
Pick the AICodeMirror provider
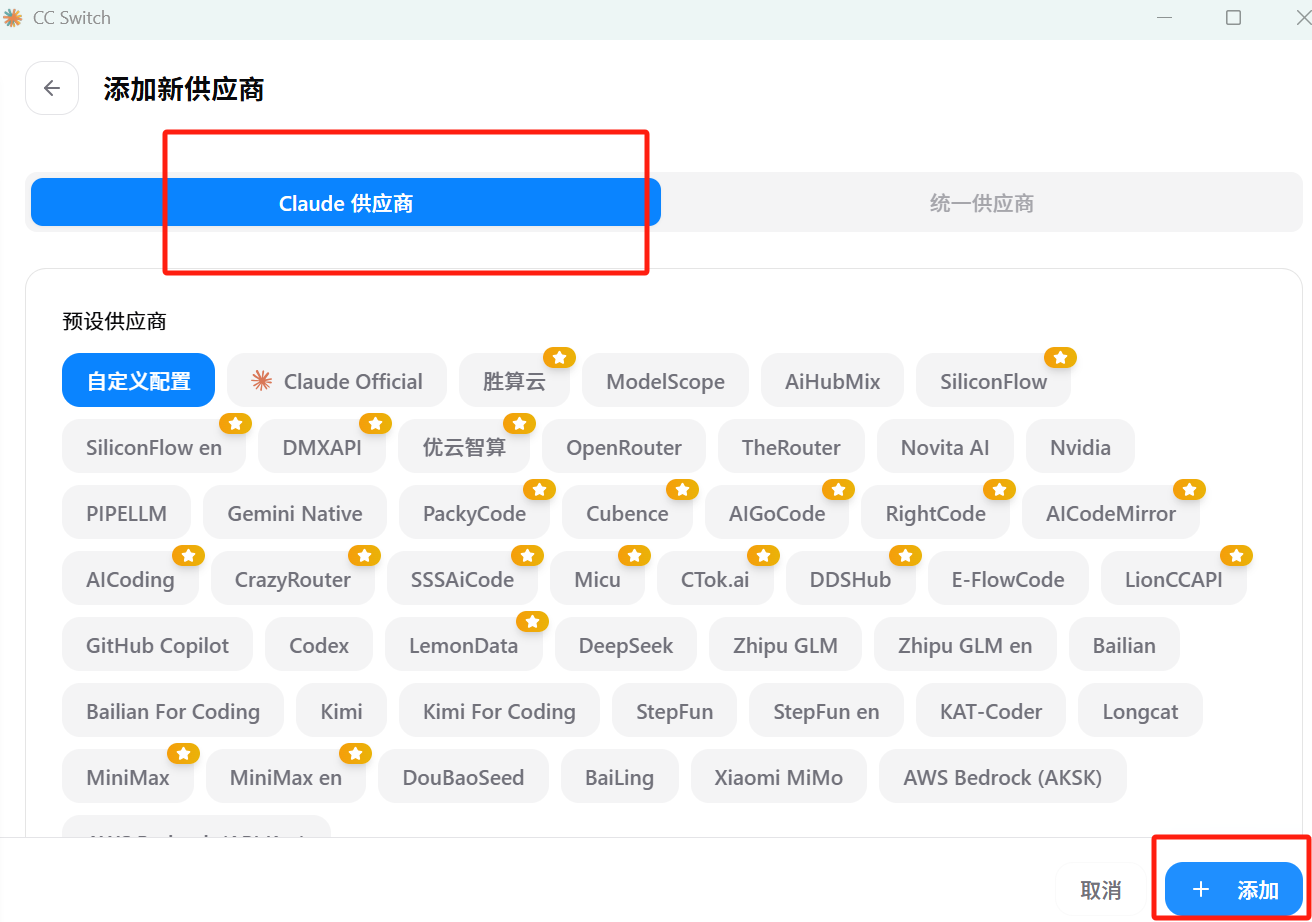(1111, 513)
